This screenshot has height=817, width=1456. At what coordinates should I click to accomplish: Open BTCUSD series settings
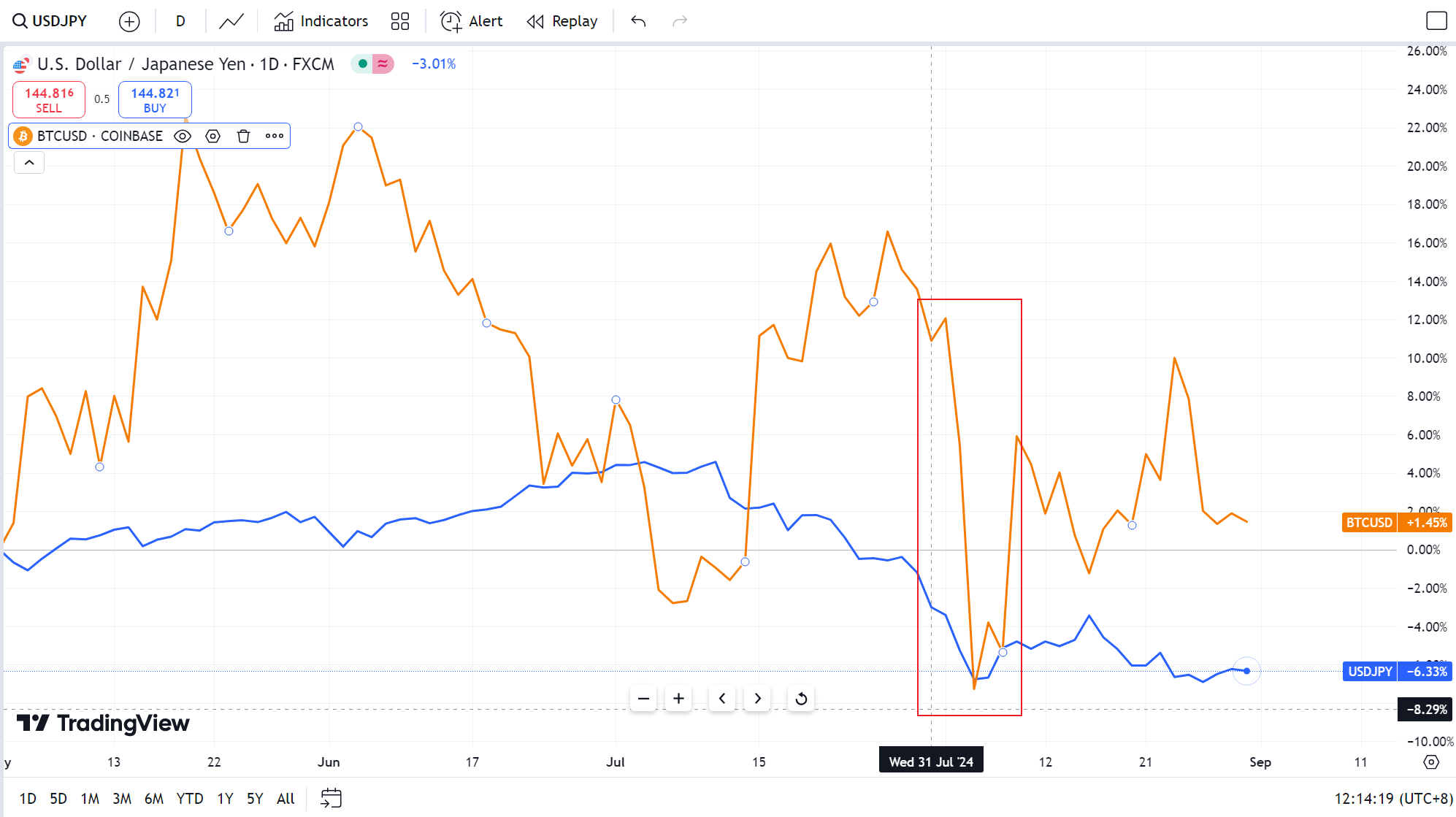click(213, 136)
